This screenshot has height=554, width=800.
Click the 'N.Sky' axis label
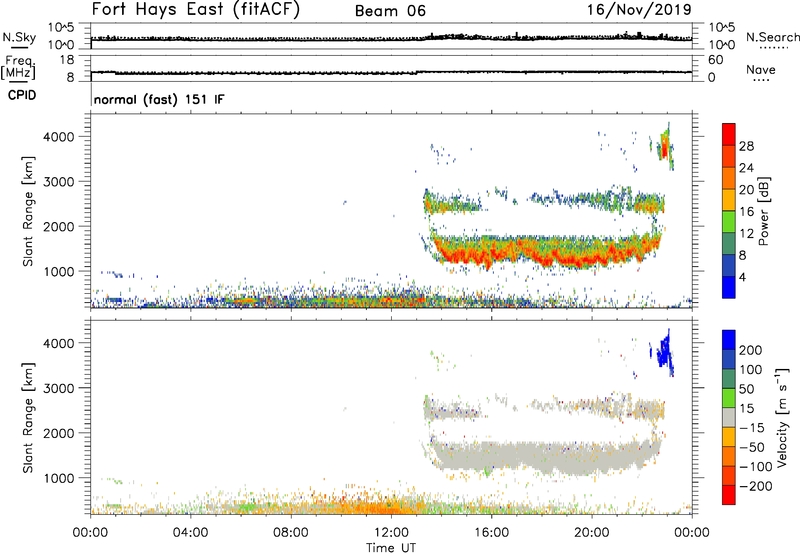point(19,37)
